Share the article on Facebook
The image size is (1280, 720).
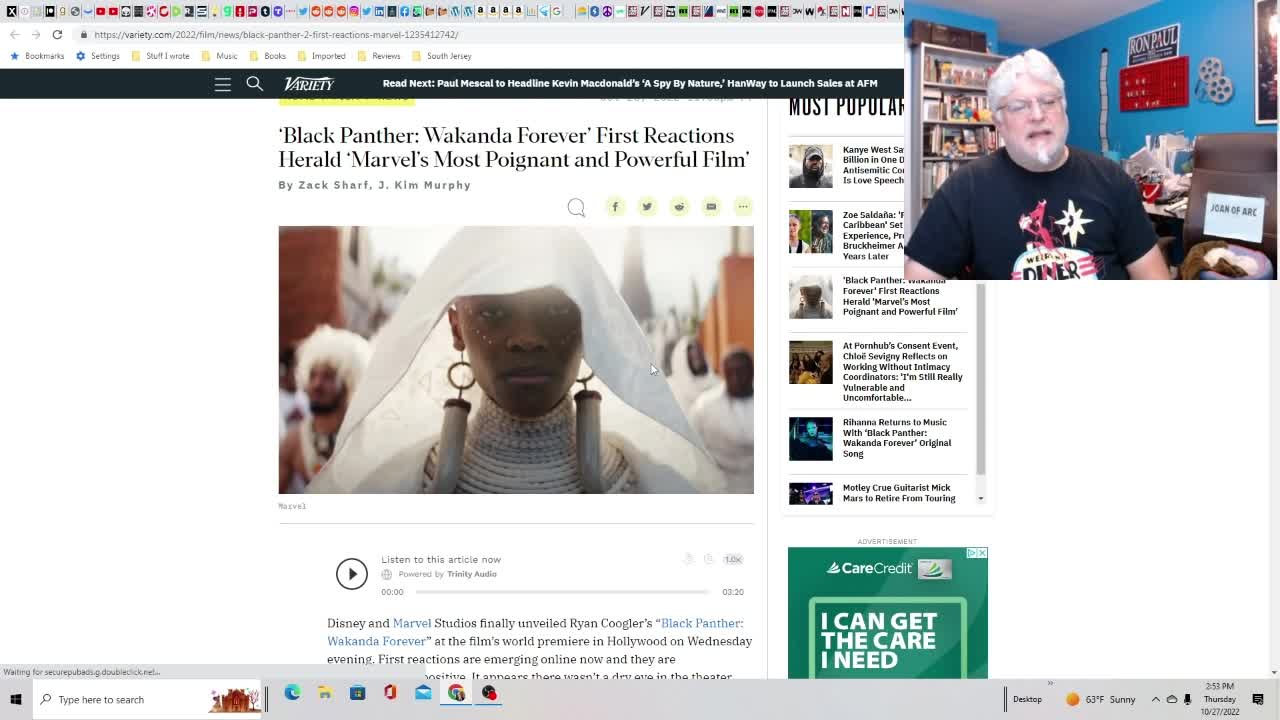(x=615, y=207)
